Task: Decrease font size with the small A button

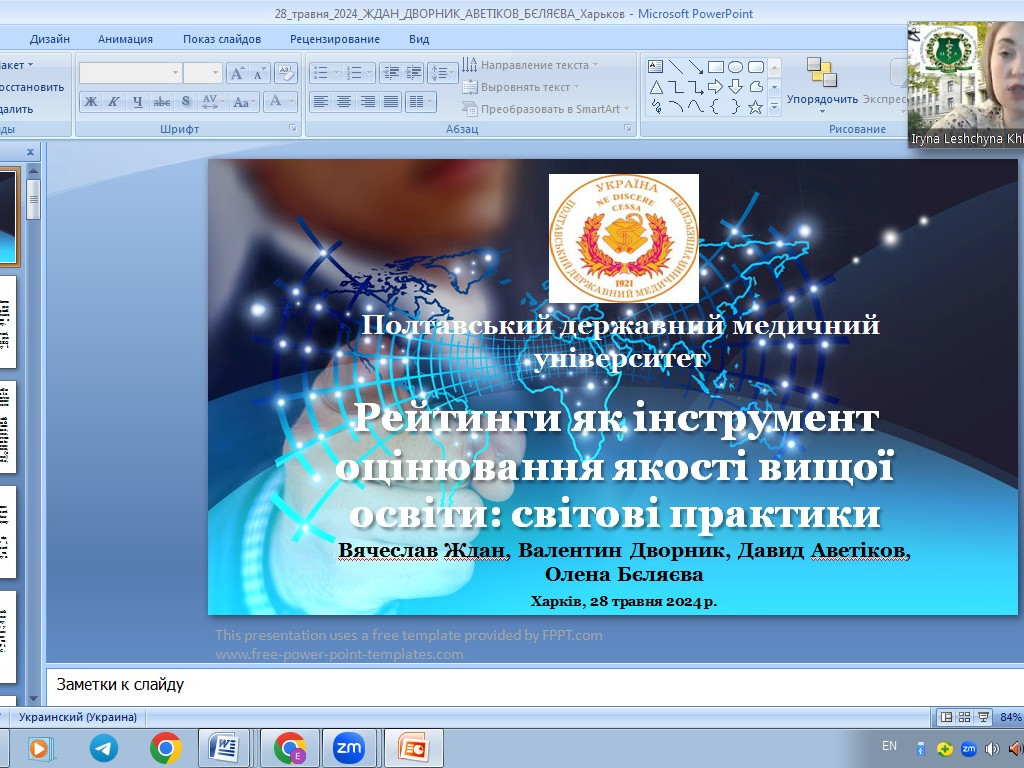Action: tap(259, 73)
